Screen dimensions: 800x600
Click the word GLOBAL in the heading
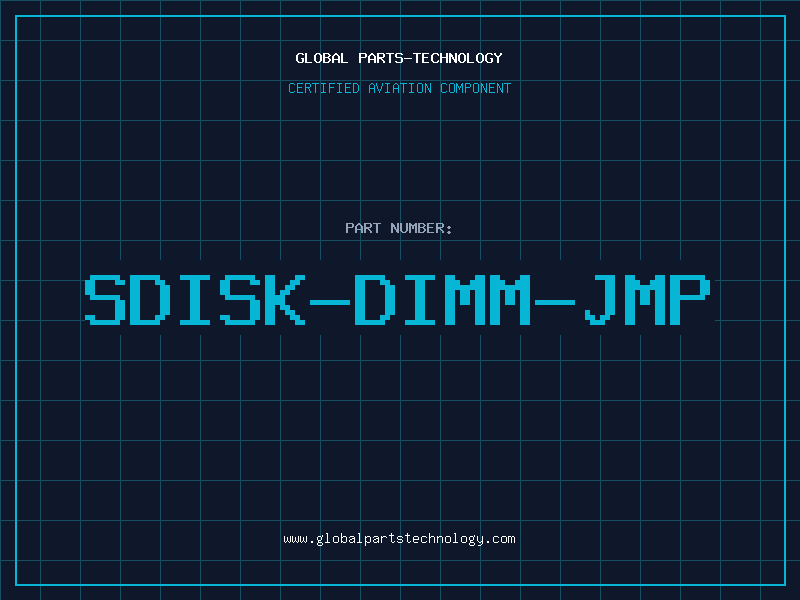click(322, 58)
